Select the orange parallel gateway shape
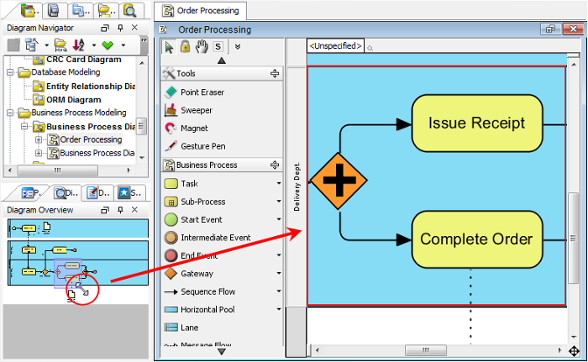 [x=339, y=181]
